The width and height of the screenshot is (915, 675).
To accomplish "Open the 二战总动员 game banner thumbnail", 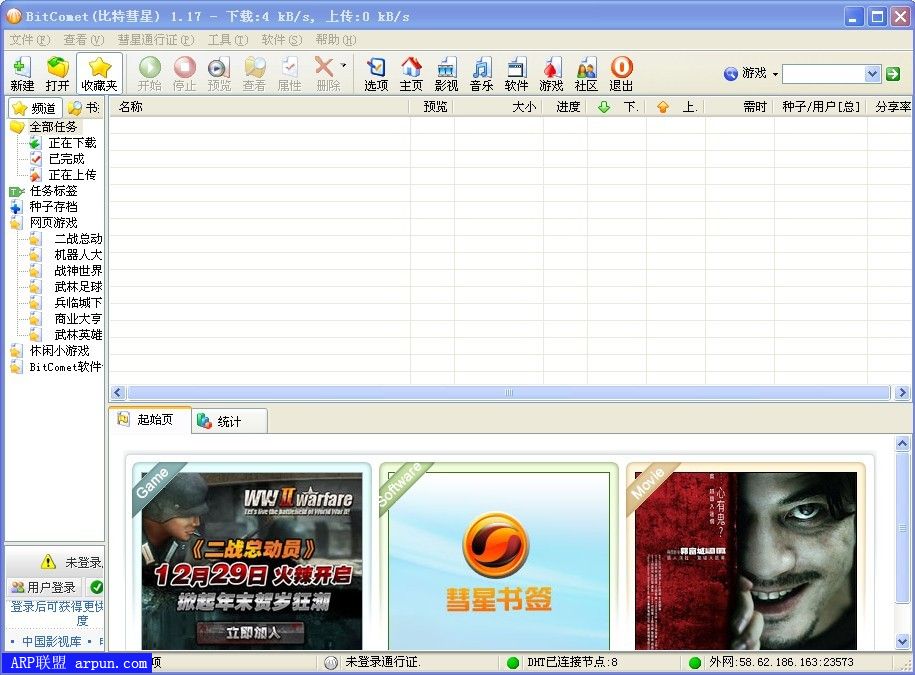I will [x=252, y=561].
